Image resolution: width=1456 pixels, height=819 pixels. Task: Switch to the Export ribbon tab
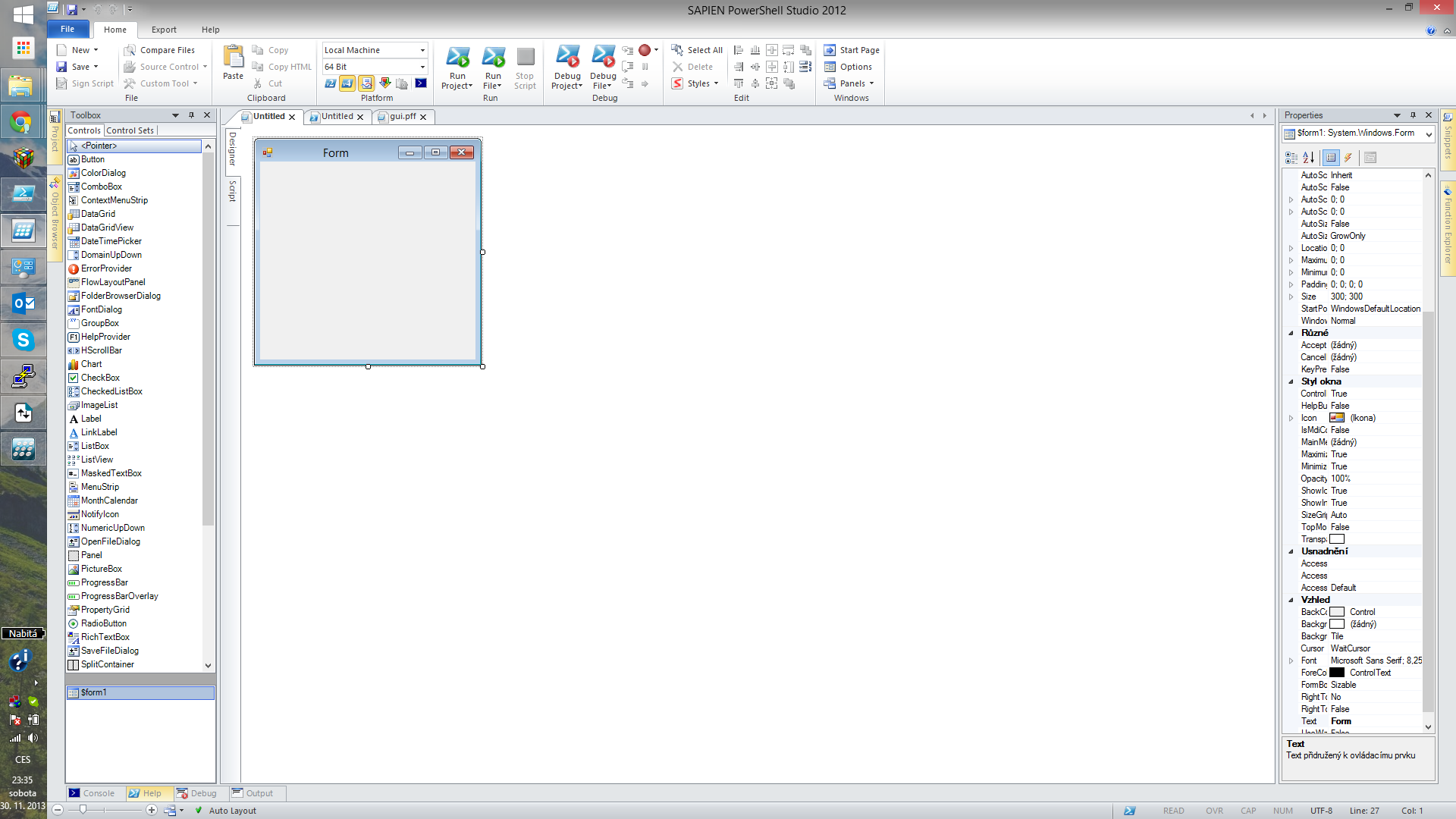tap(164, 30)
